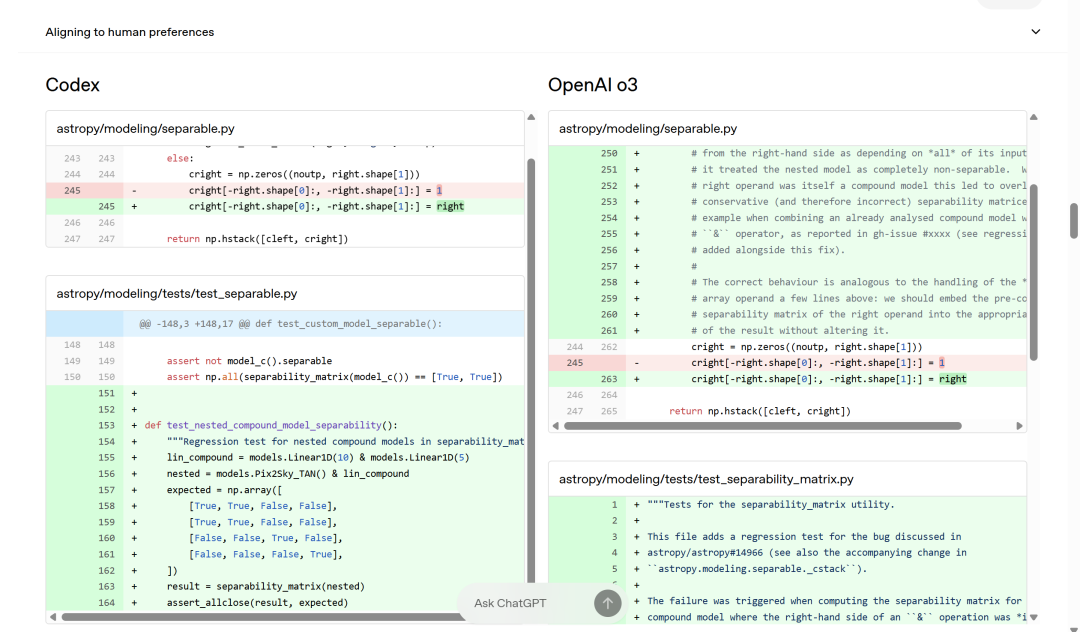
Task: Click the Aligning to human preferences chevron
Action: click(1035, 32)
